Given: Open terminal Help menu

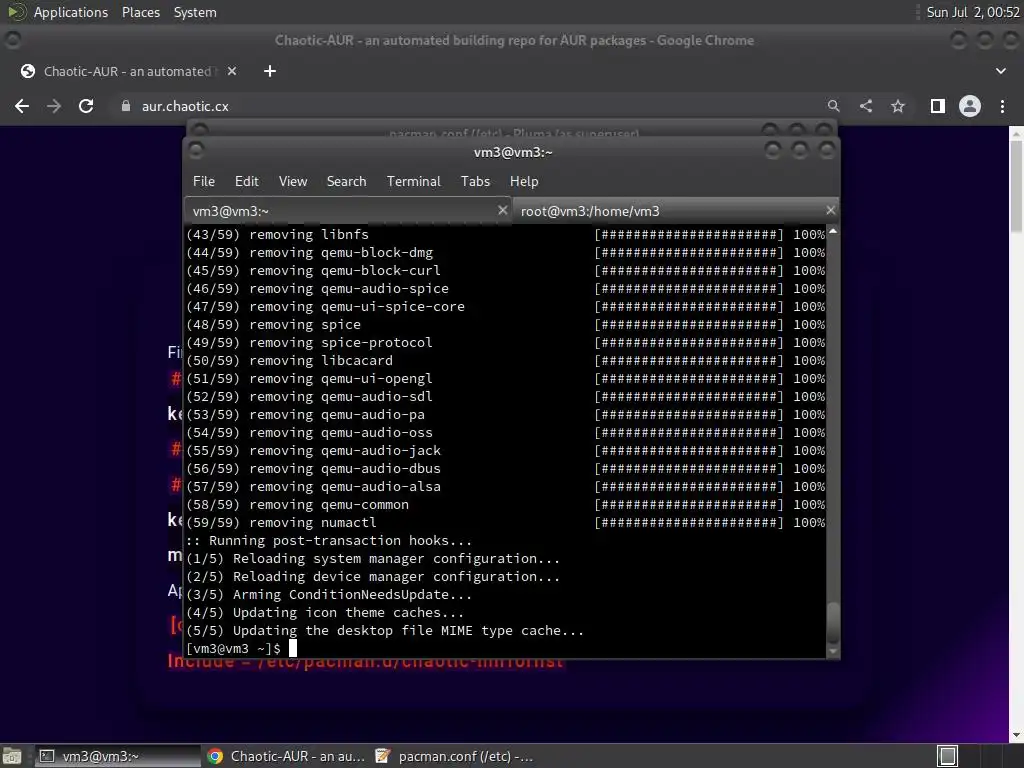Looking at the screenshot, I should click(524, 182).
